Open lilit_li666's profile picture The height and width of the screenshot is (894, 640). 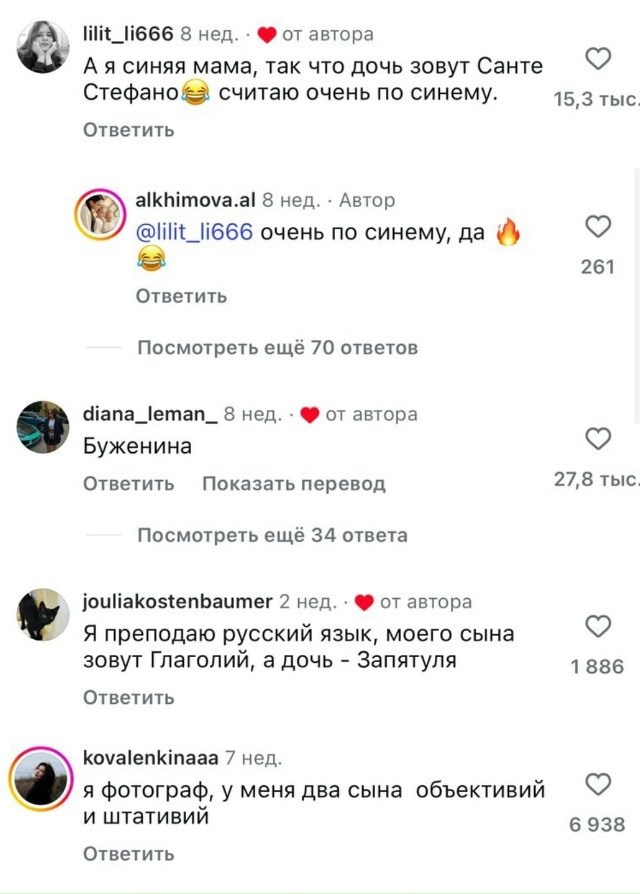click(43, 46)
